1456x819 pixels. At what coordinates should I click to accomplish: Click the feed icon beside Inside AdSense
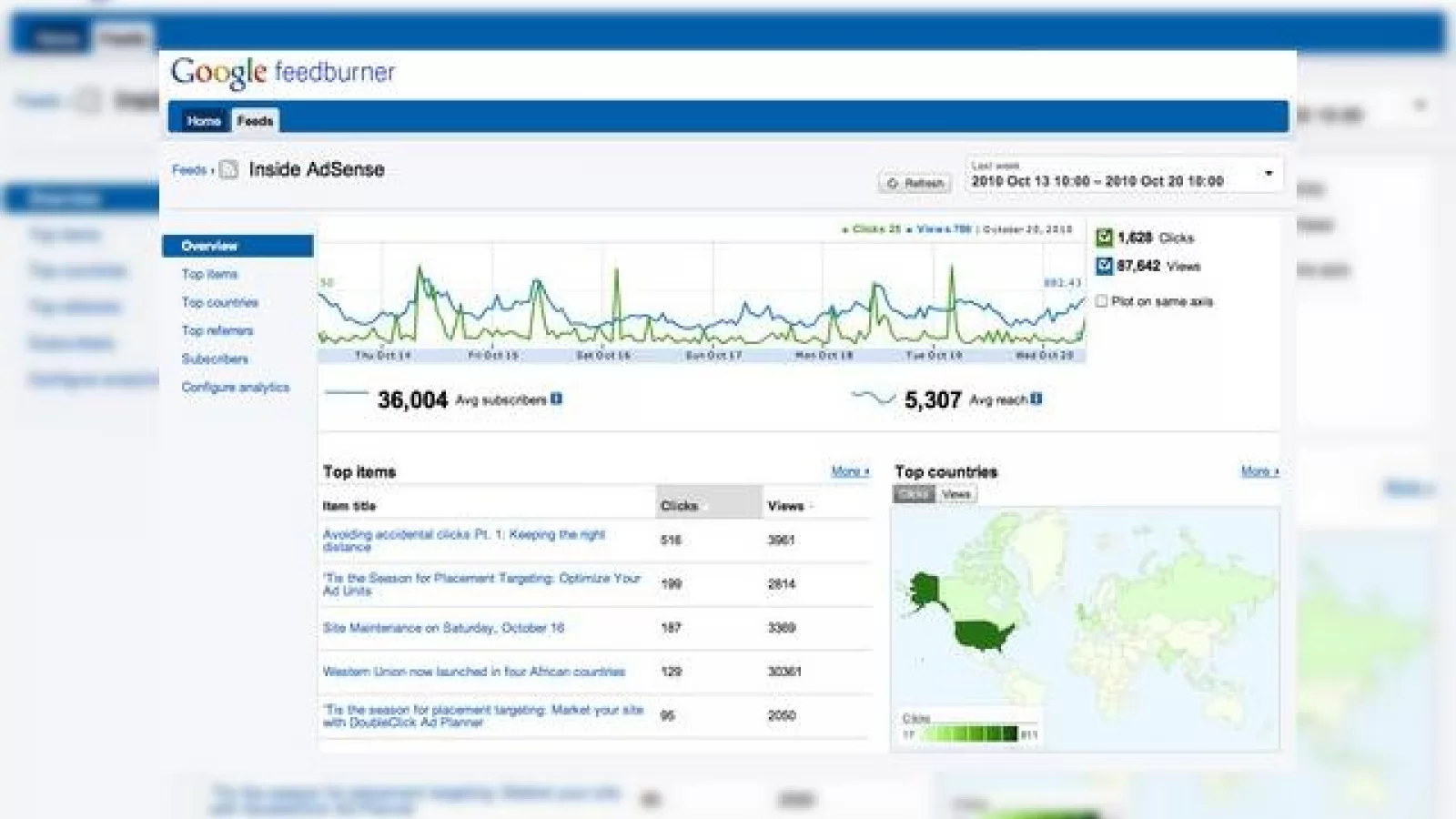pyautogui.click(x=228, y=170)
